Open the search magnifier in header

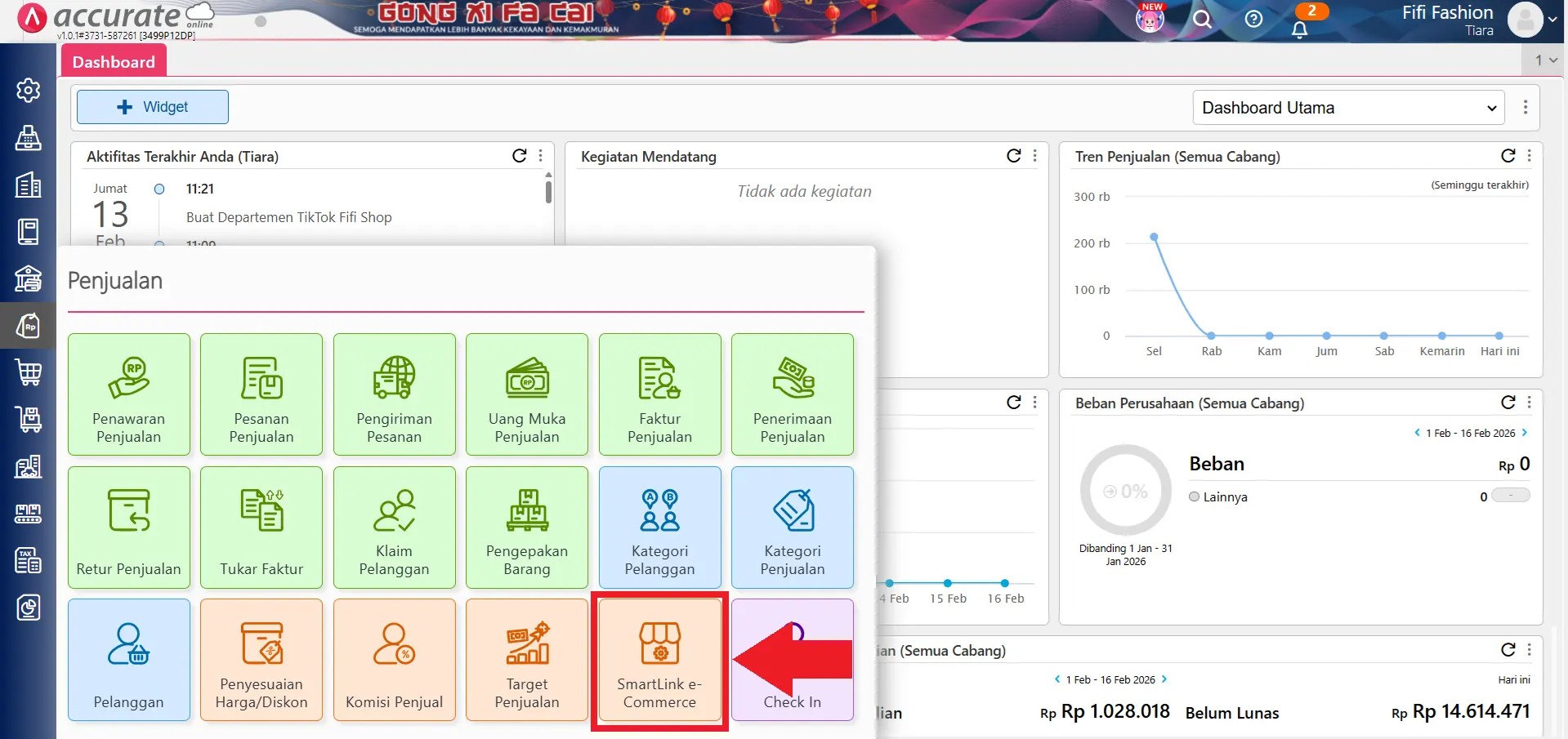[1202, 19]
